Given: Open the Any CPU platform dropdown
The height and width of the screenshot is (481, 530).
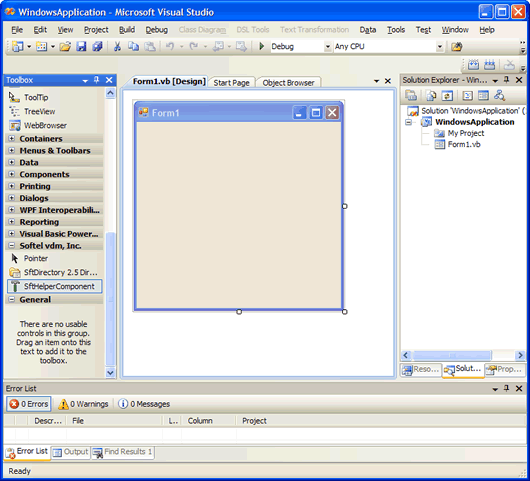Looking at the screenshot, I should pos(439,47).
